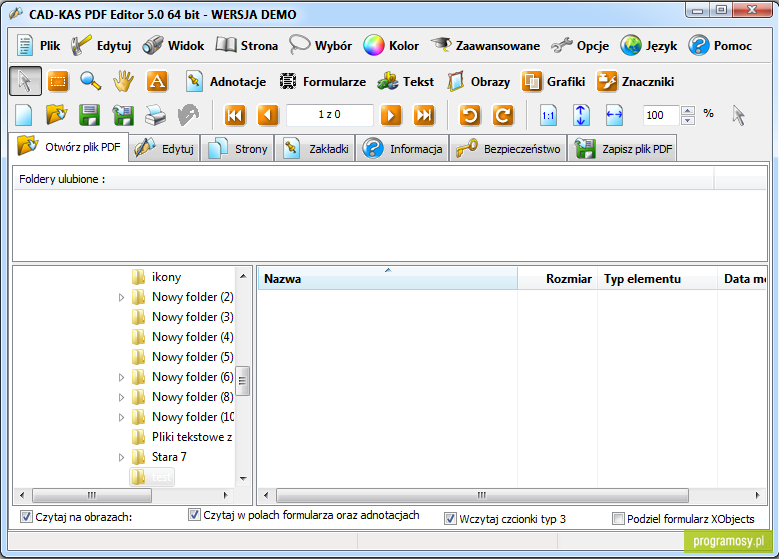Open the Opcje menu
The height and width of the screenshot is (559, 779).
click(x=580, y=46)
